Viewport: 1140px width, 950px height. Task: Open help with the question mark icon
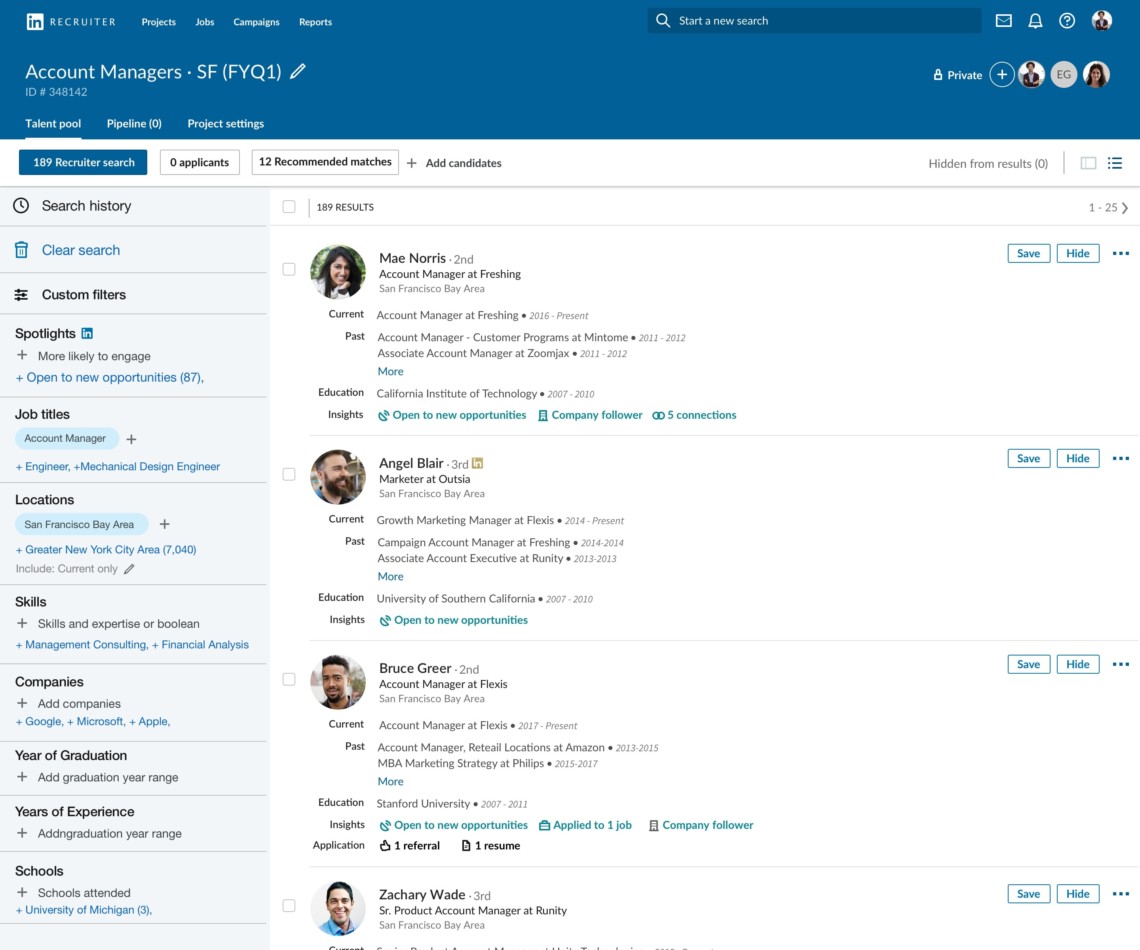1067,20
